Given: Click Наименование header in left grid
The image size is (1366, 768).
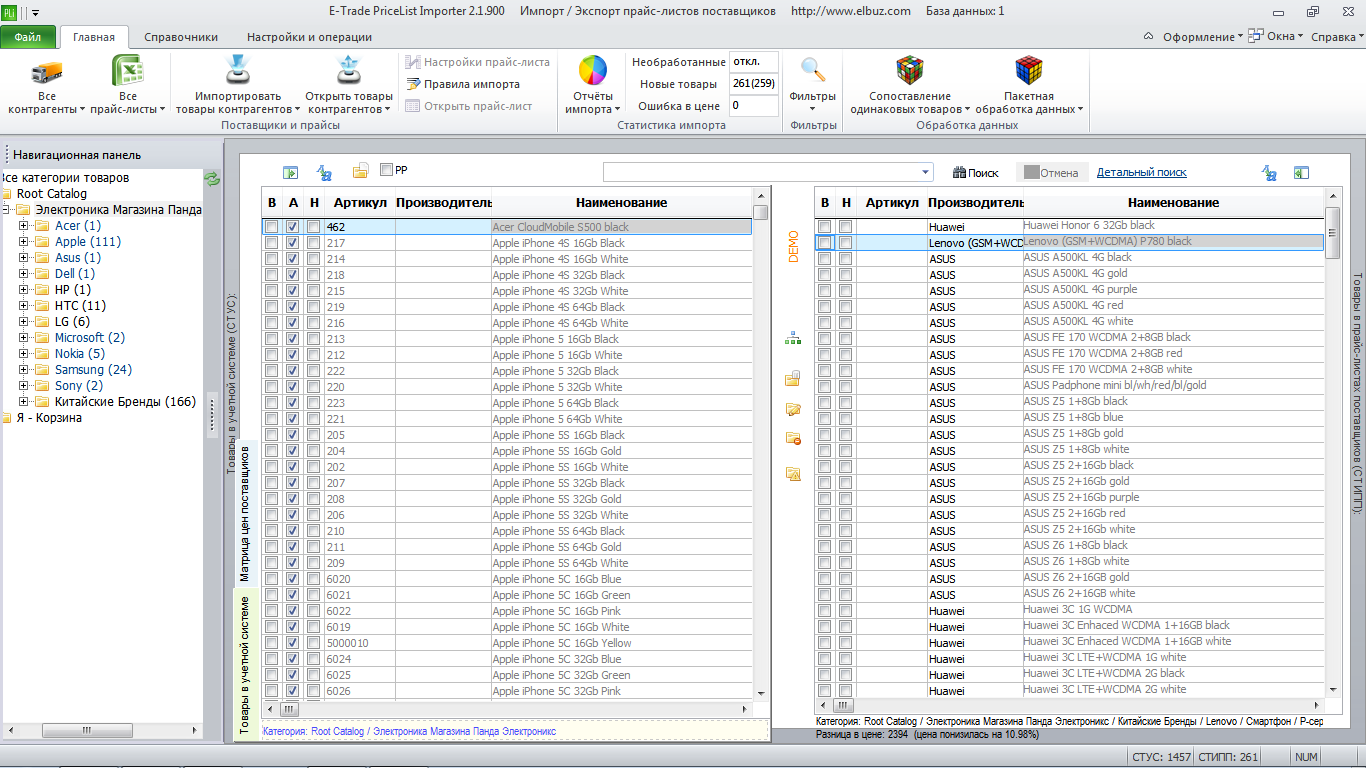Looking at the screenshot, I should pos(621,203).
